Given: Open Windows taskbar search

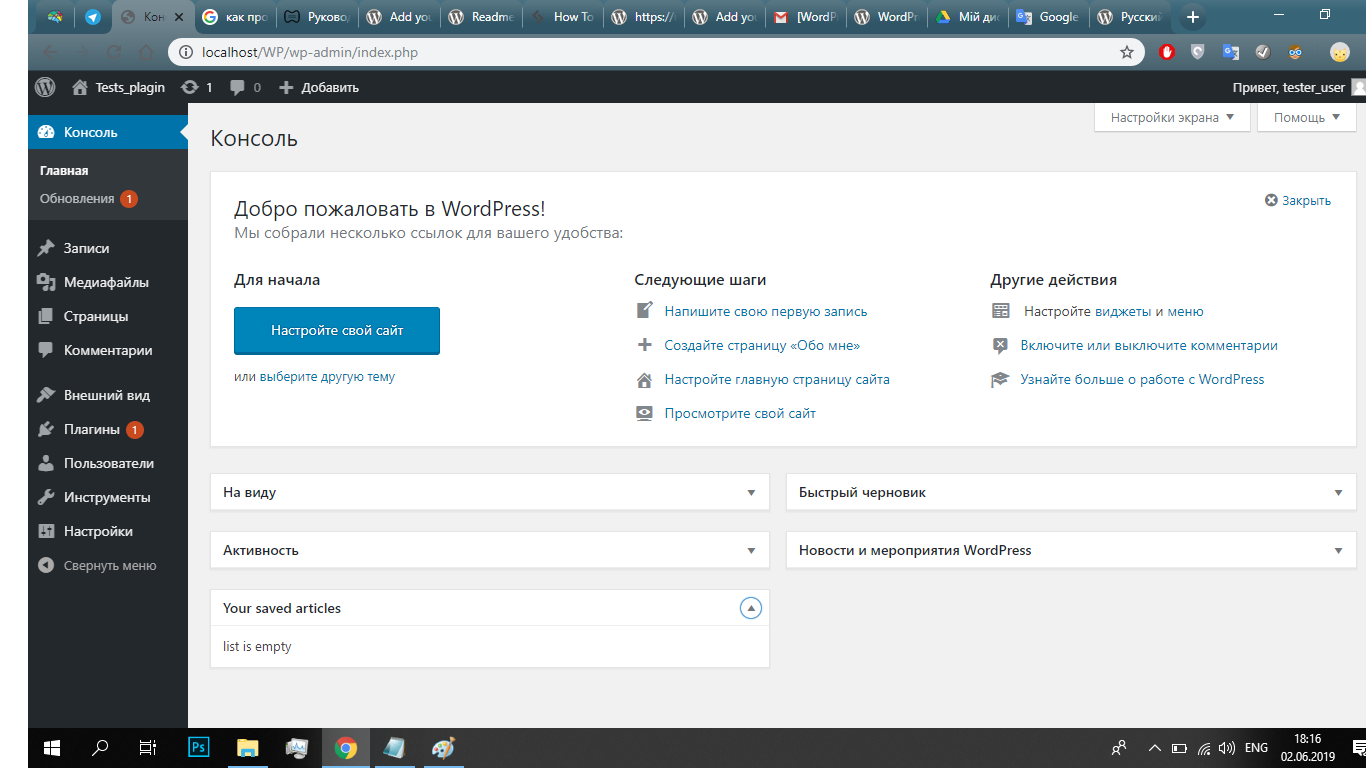Looking at the screenshot, I should pyautogui.click(x=100, y=747).
